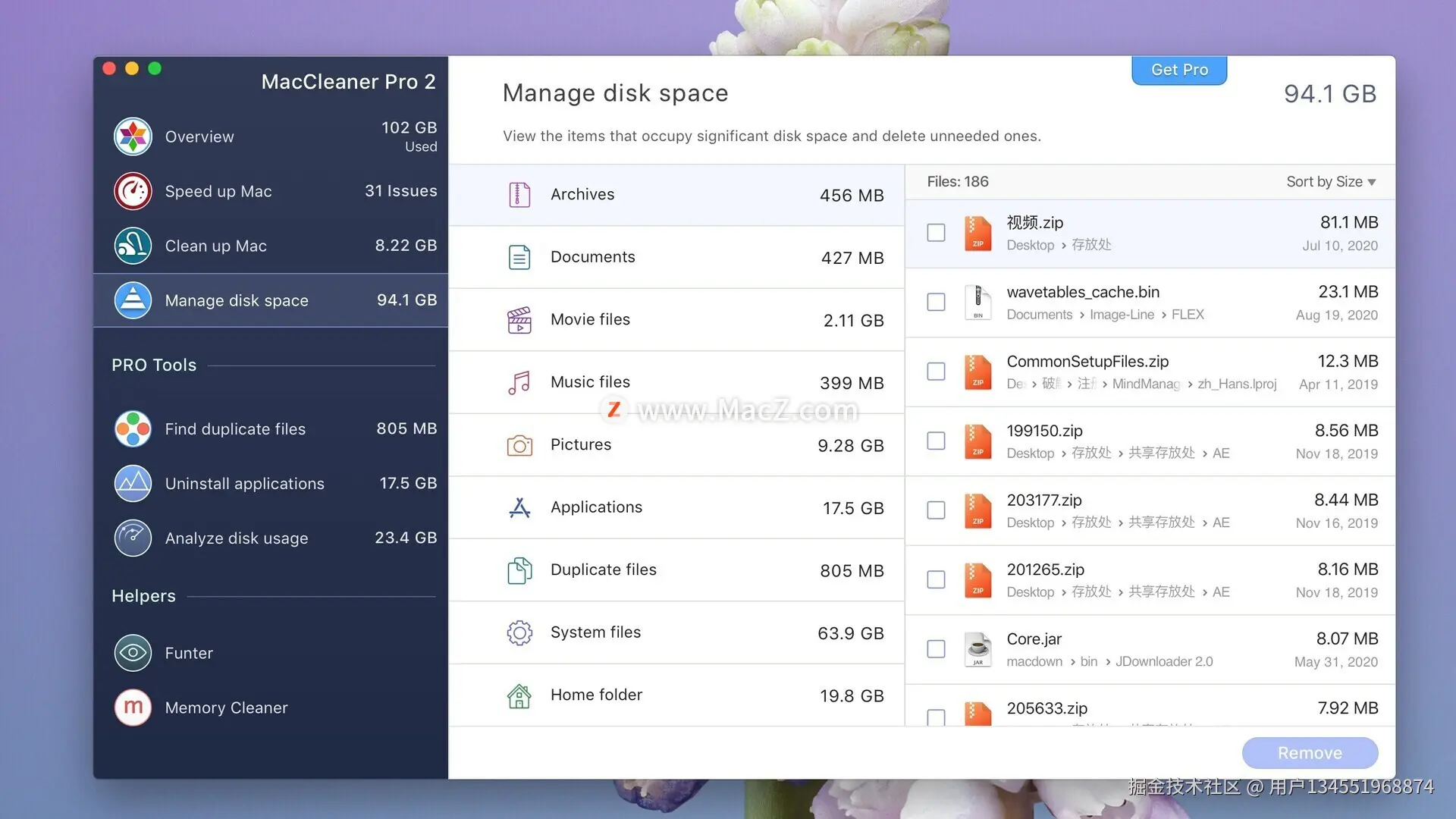The height and width of the screenshot is (819, 1456).
Task: Open the Sort by Size dropdown
Action: coord(1330,182)
